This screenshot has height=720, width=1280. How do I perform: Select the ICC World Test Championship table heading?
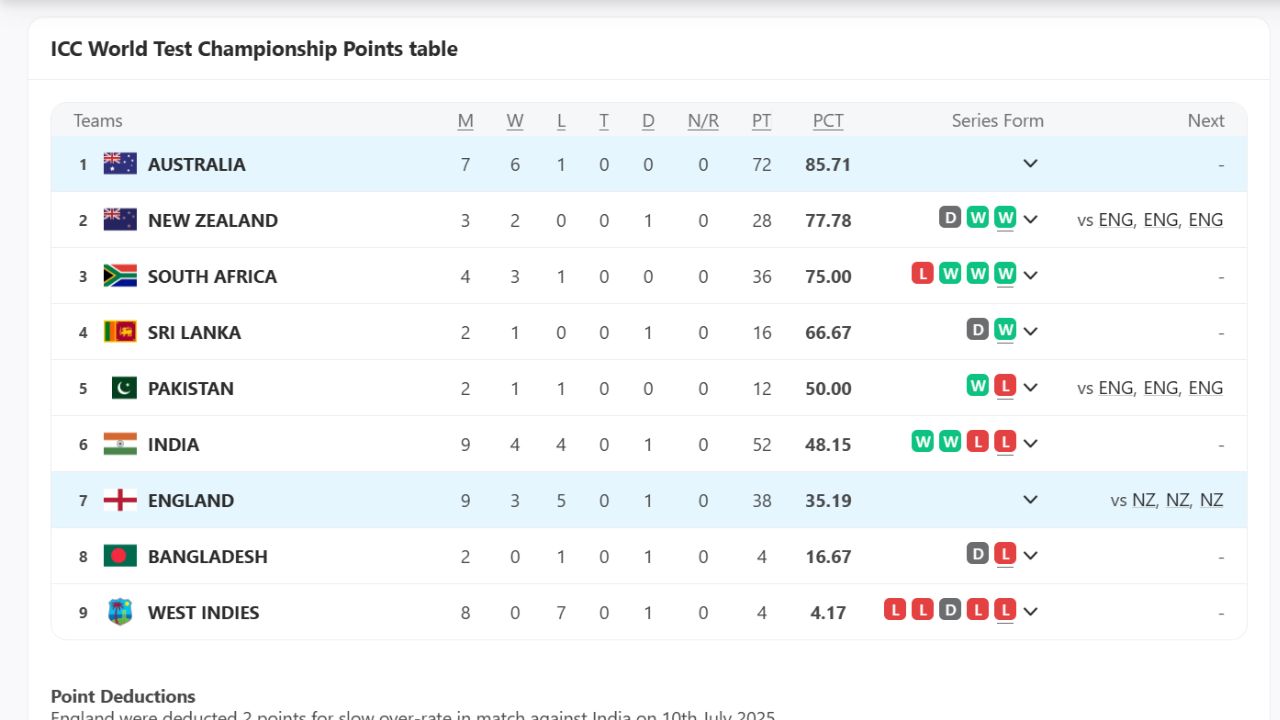tap(254, 48)
